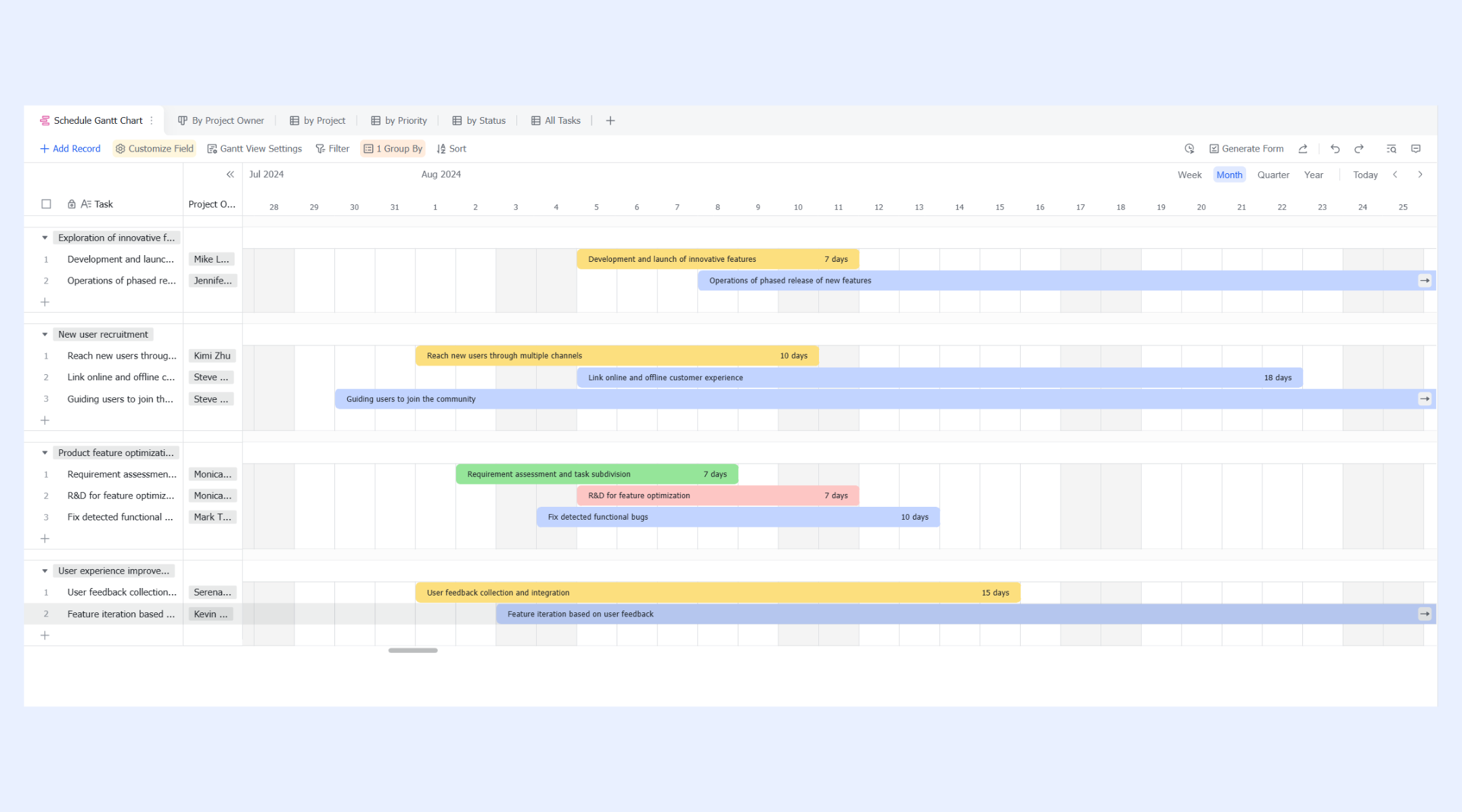1462x812 pixels.
Task: Click the redo arrow icon
Action: click(x=1358, y=149)
